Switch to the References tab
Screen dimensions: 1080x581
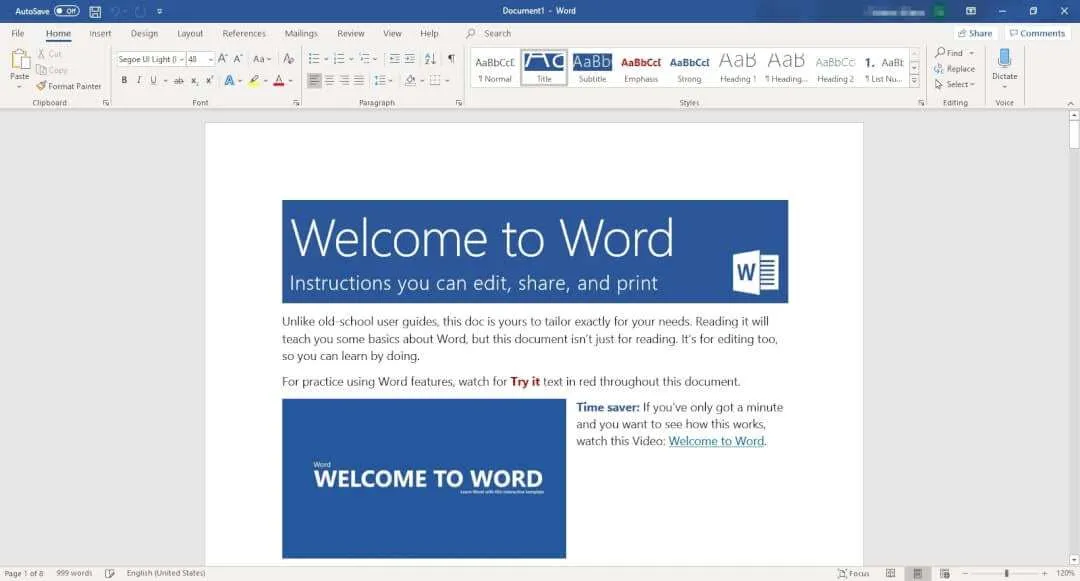244,33
